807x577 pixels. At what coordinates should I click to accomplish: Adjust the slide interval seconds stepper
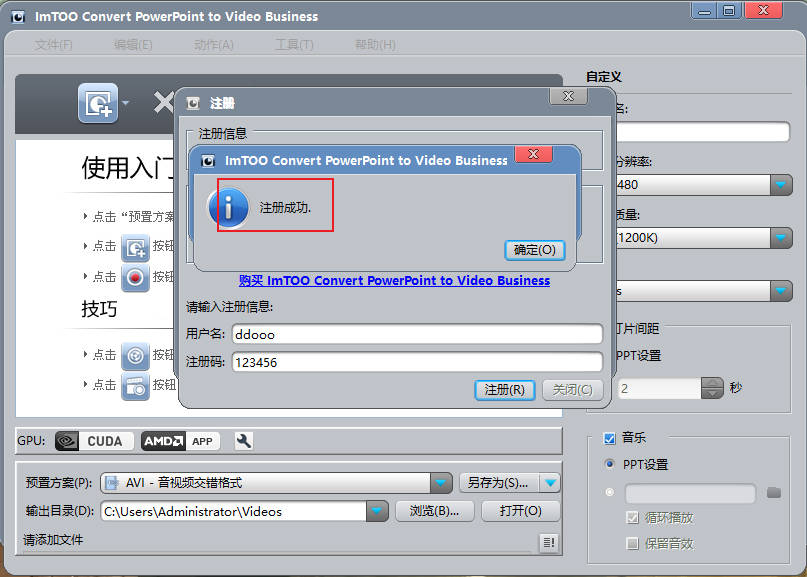click(712, 388)
